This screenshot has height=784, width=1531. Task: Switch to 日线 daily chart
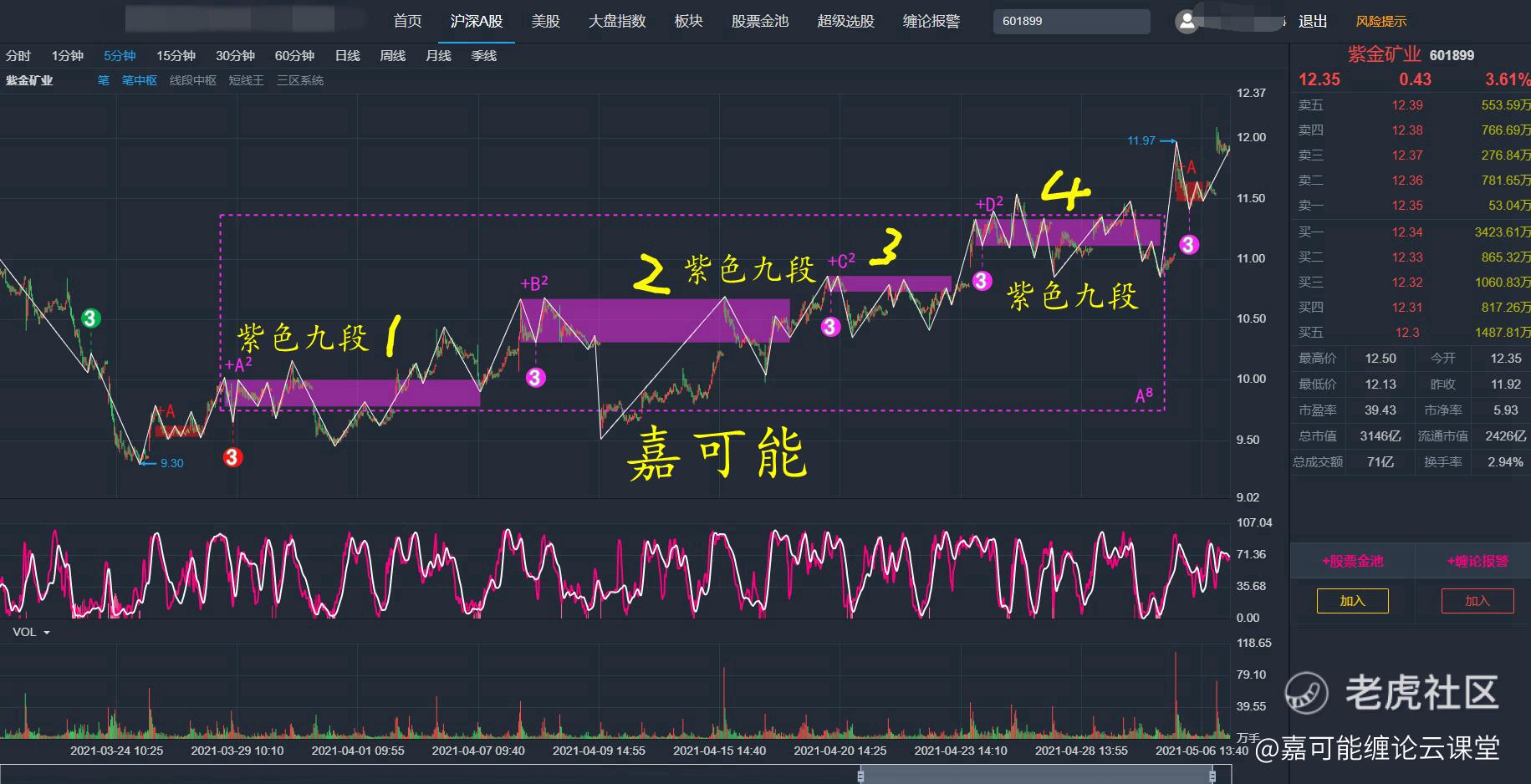pos(348,56)
